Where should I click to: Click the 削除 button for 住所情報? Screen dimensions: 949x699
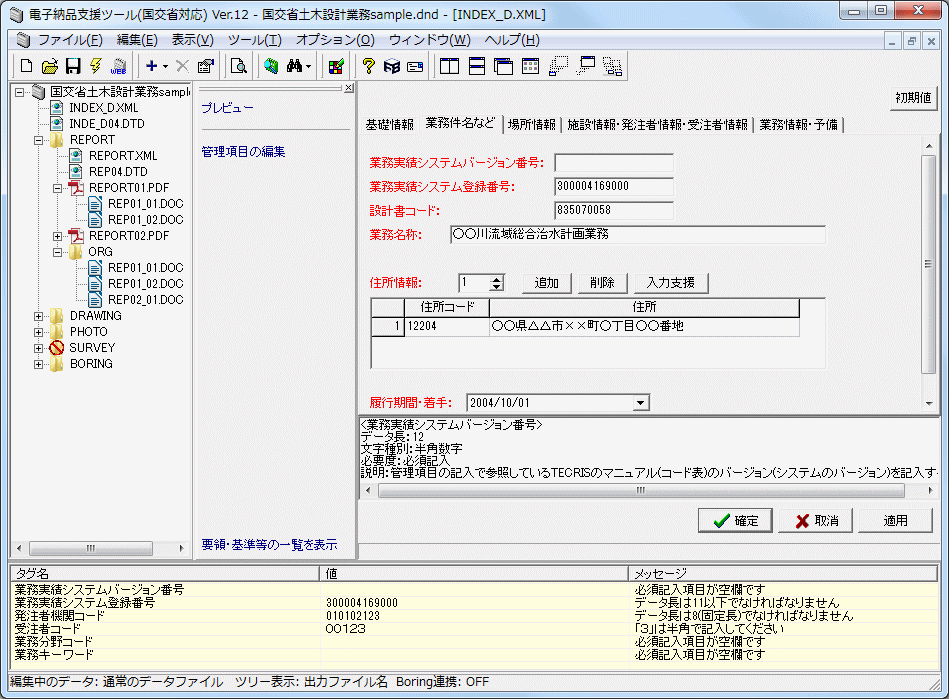[602, 283]
